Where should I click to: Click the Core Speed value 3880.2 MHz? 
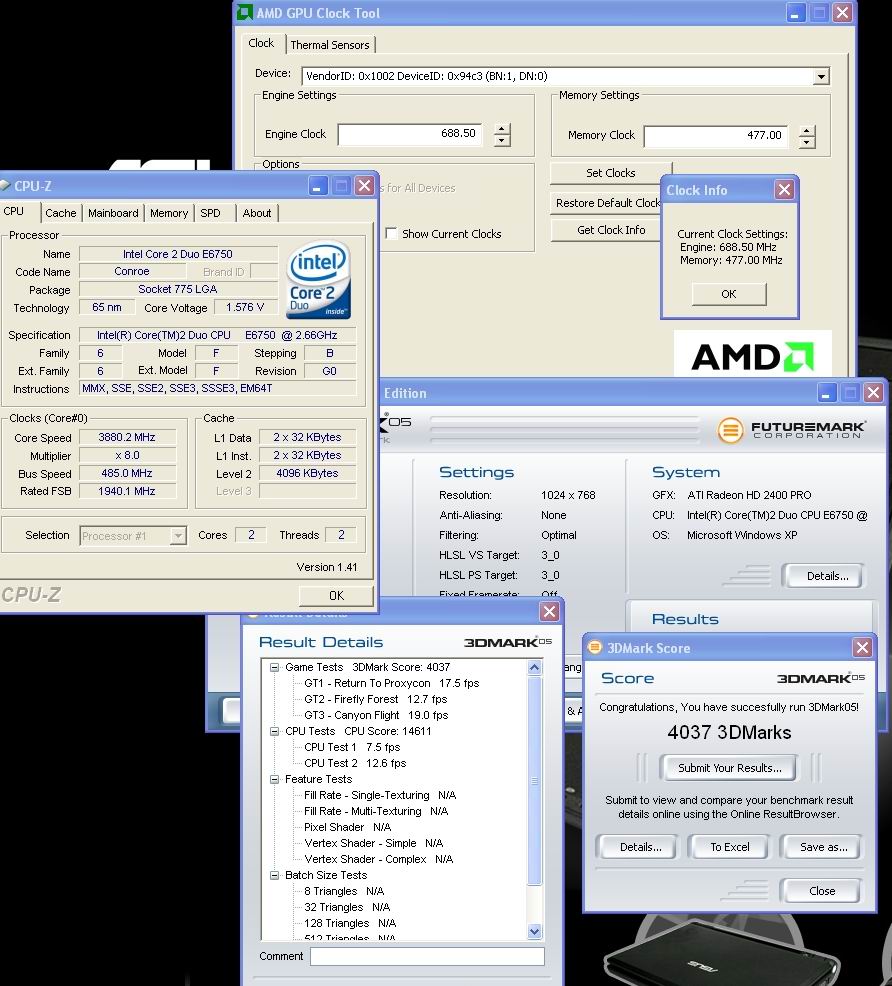tap(127, 437)
